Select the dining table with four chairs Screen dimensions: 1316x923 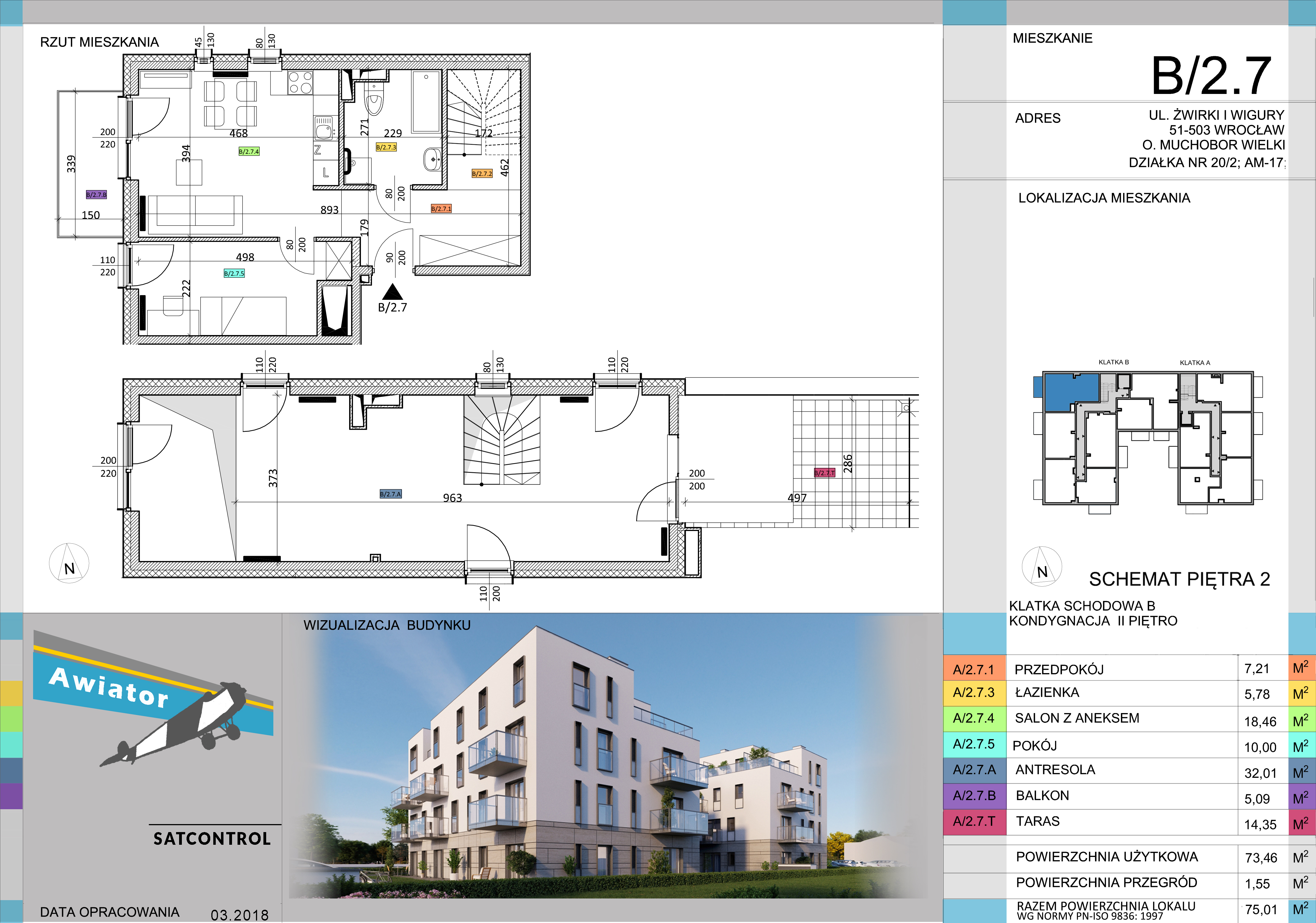[230, 103]
